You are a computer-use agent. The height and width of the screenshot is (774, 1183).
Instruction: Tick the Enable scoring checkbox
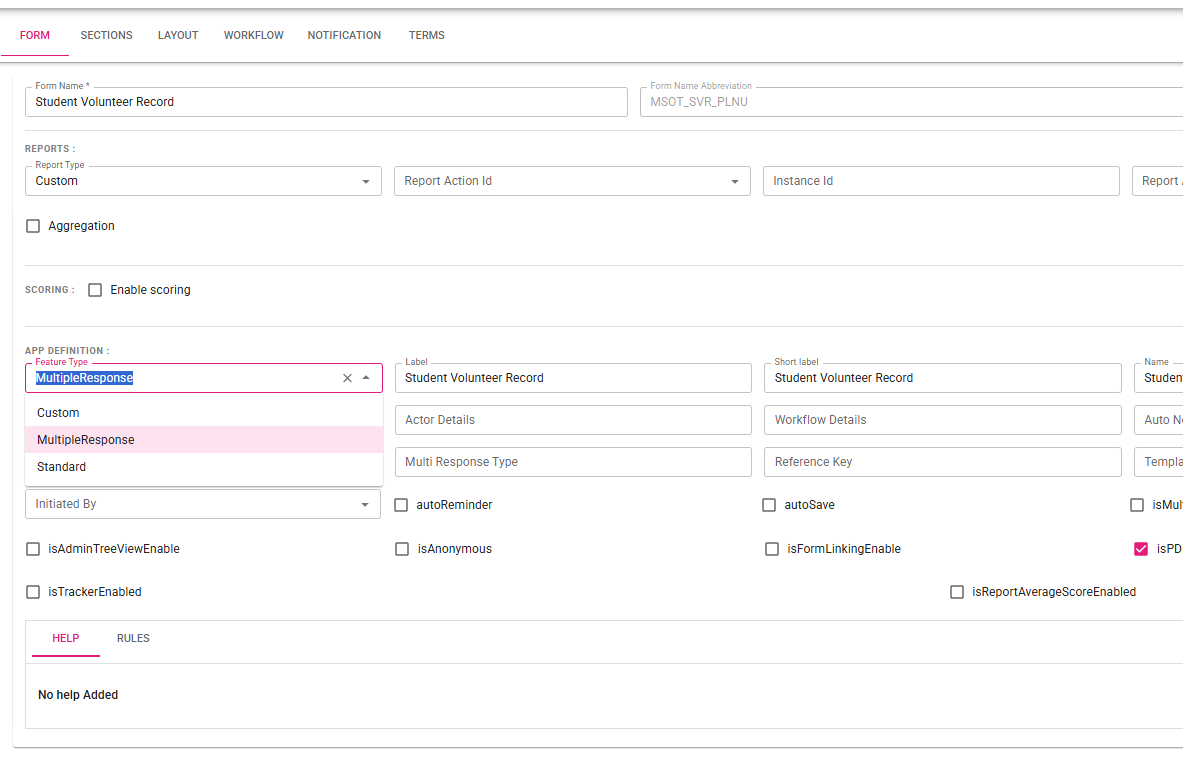click(x=95, y=290)
